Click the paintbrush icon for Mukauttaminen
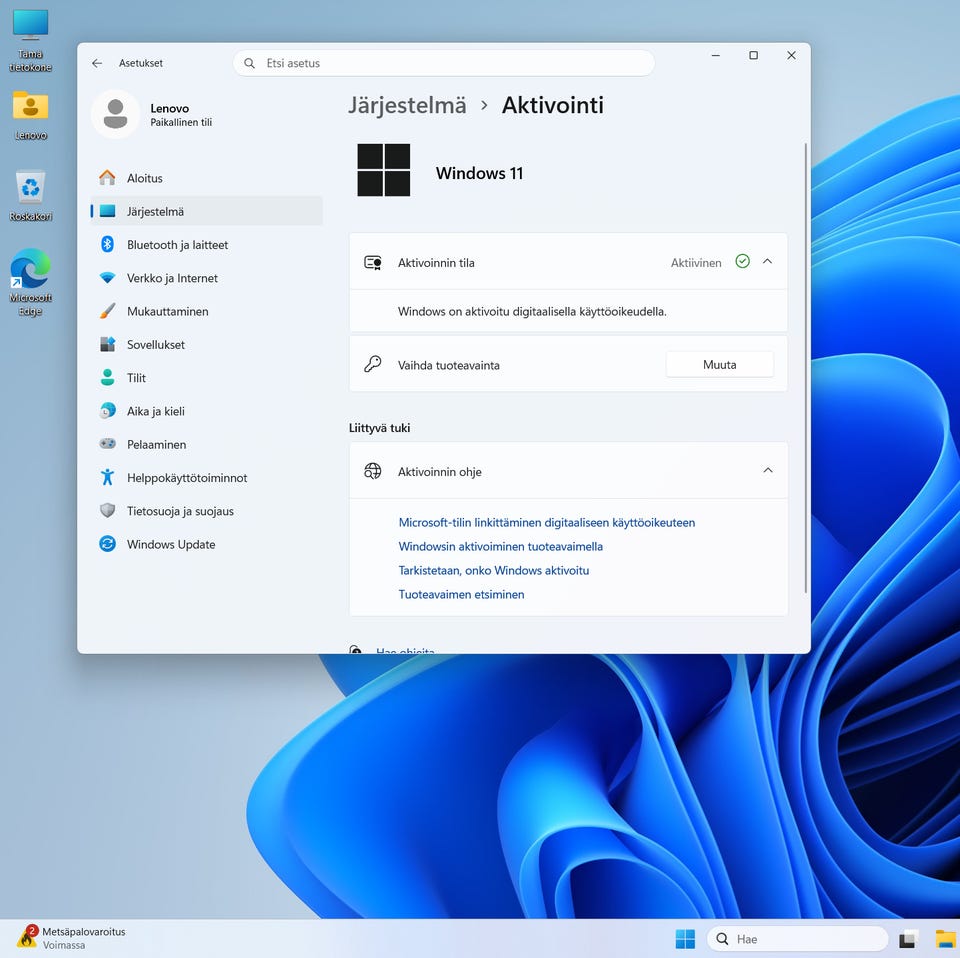960x958 pixels. coord(107,311)
